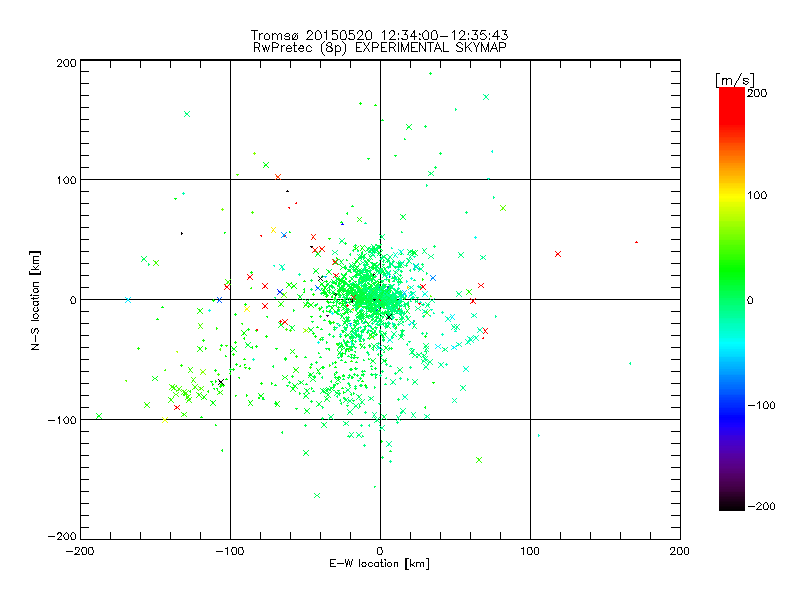Click the N-S axis tick label '200'

66,63
